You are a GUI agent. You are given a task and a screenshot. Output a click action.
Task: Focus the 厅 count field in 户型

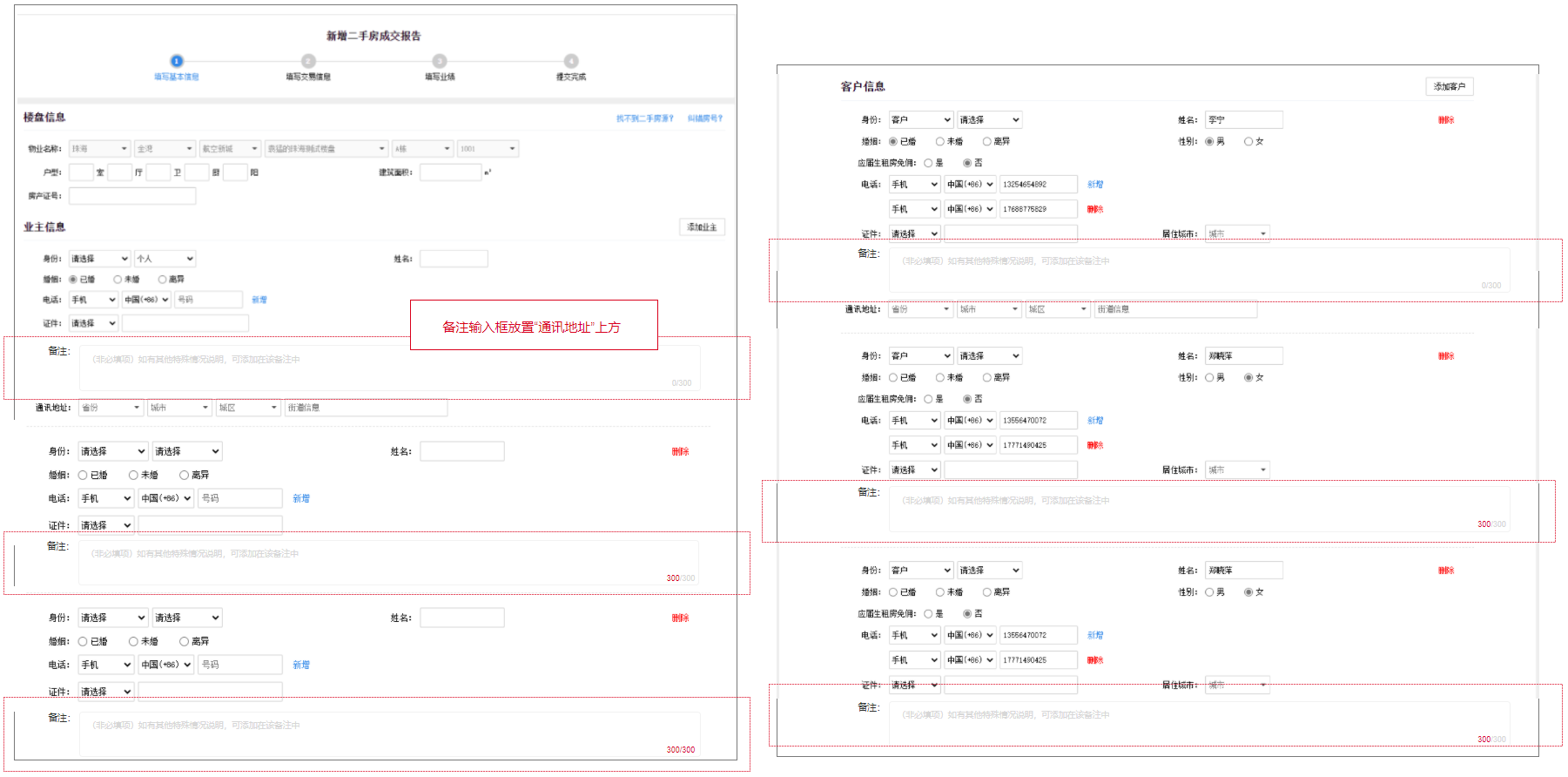click(x=119, y=172)
